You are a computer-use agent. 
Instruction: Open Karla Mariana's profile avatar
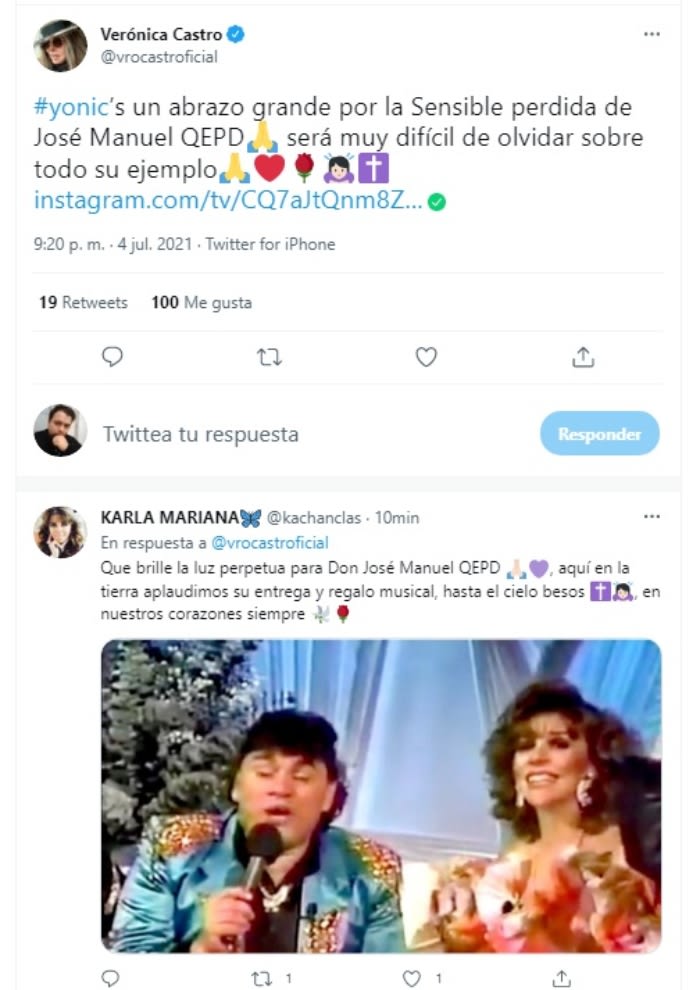(x=60, y=532)
